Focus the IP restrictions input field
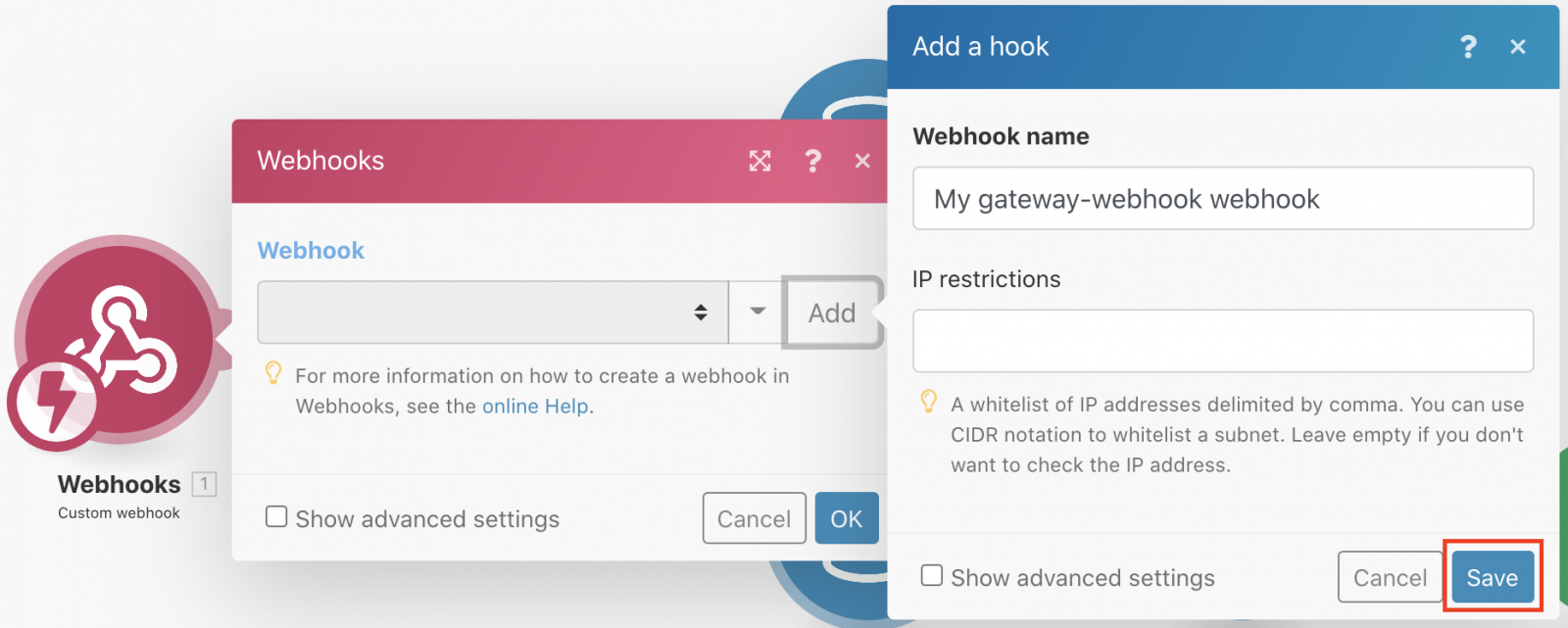Viewport: 1568px width, 628px height. point(1223,341)
